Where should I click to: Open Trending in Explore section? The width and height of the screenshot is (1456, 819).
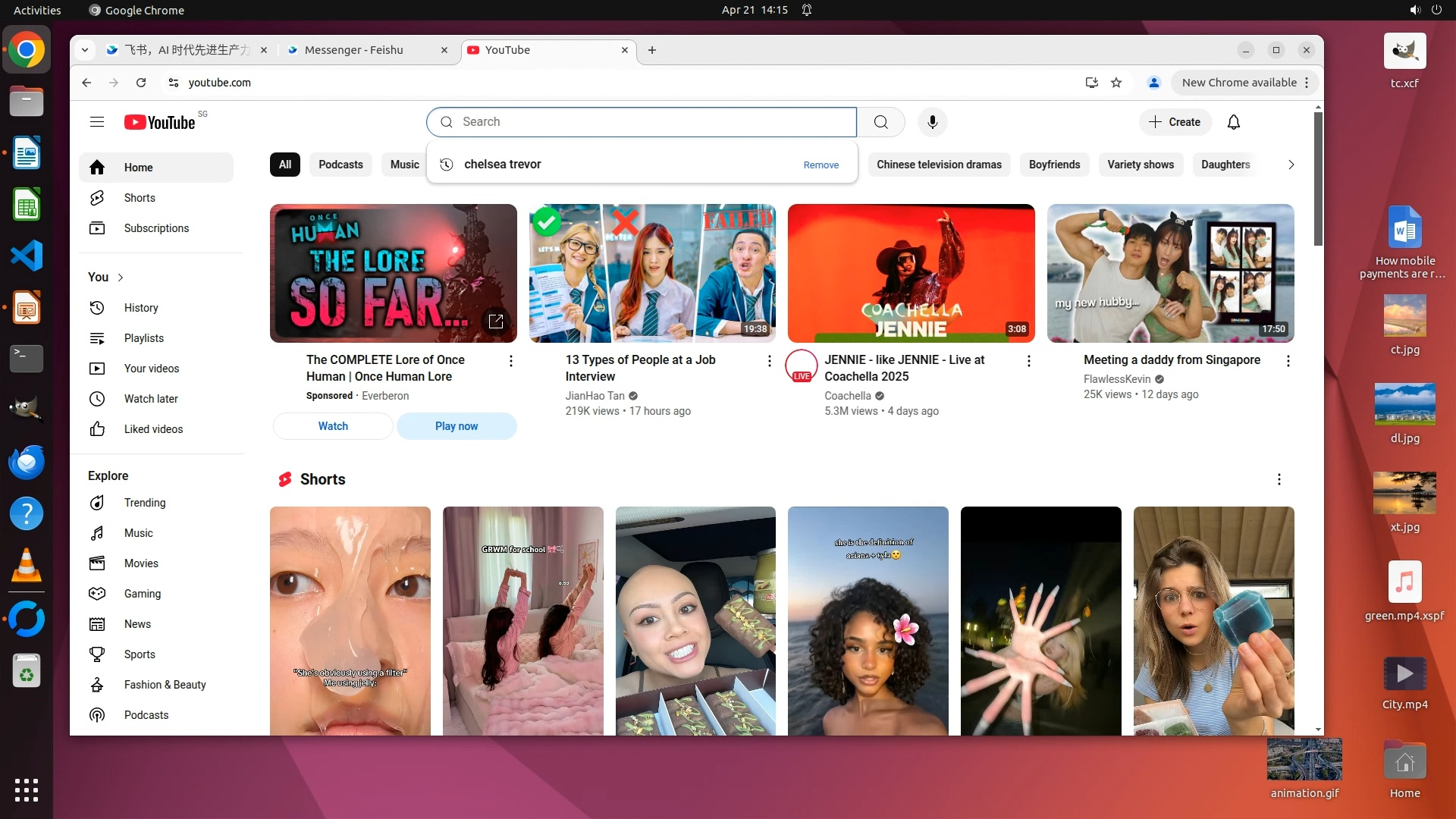click(144, 503)
